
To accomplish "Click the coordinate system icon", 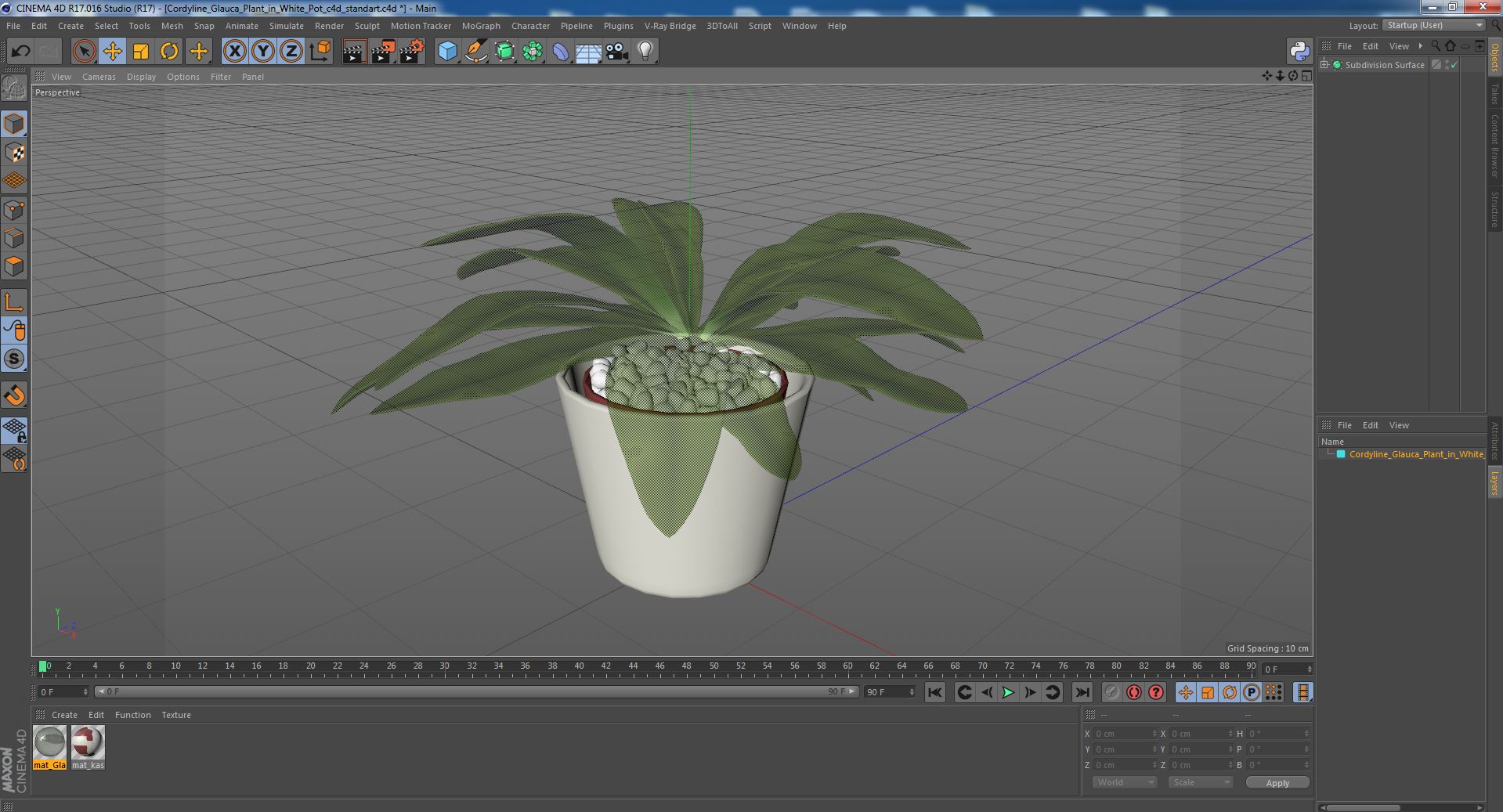I will tap(320, 52).
